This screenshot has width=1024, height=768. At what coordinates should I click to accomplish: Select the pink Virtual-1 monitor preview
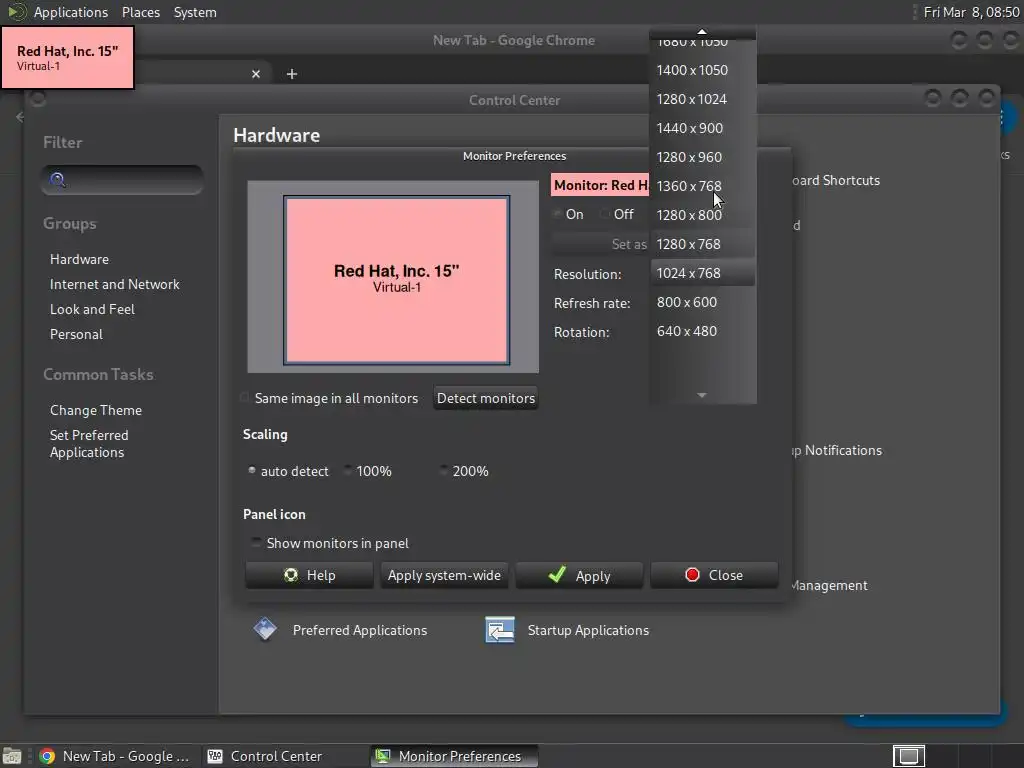pos(396,280)
